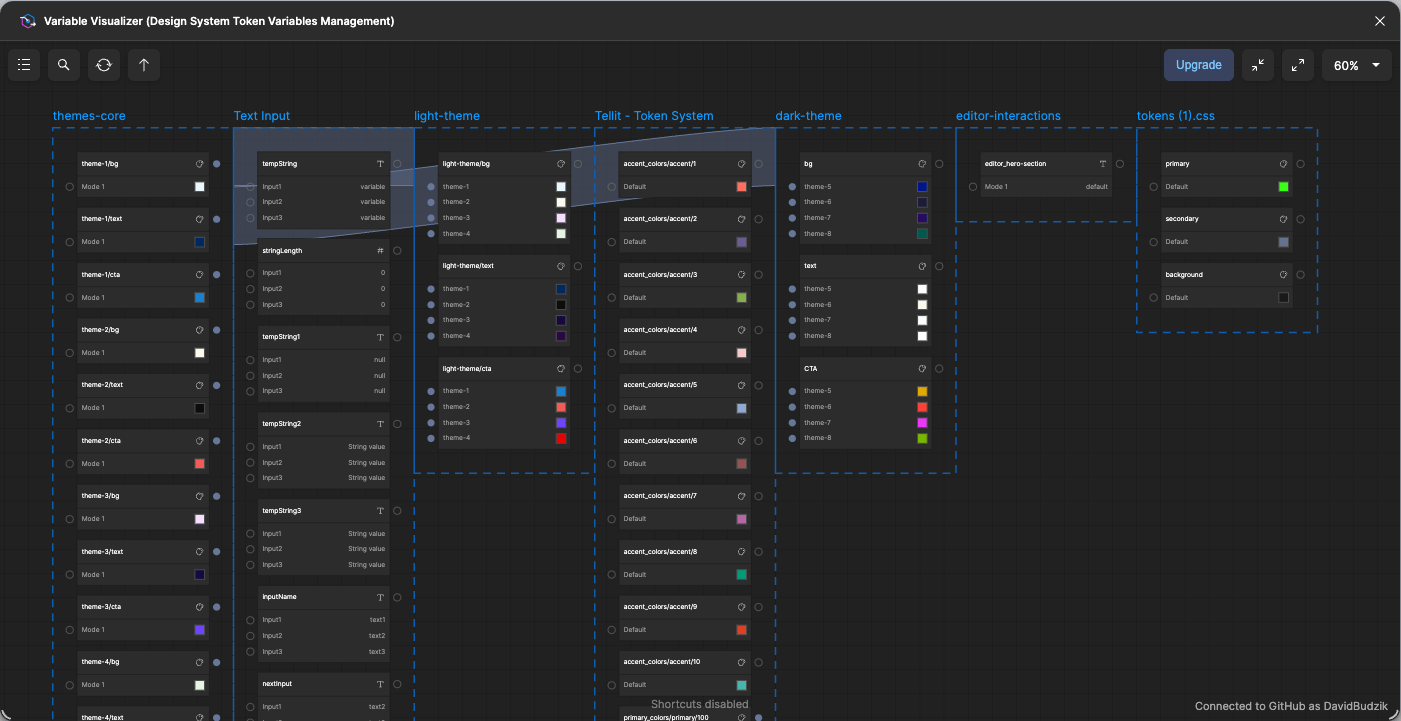The image size is (1401, 721).
Task: Click the upward arrow export icon
Action: 144,65
